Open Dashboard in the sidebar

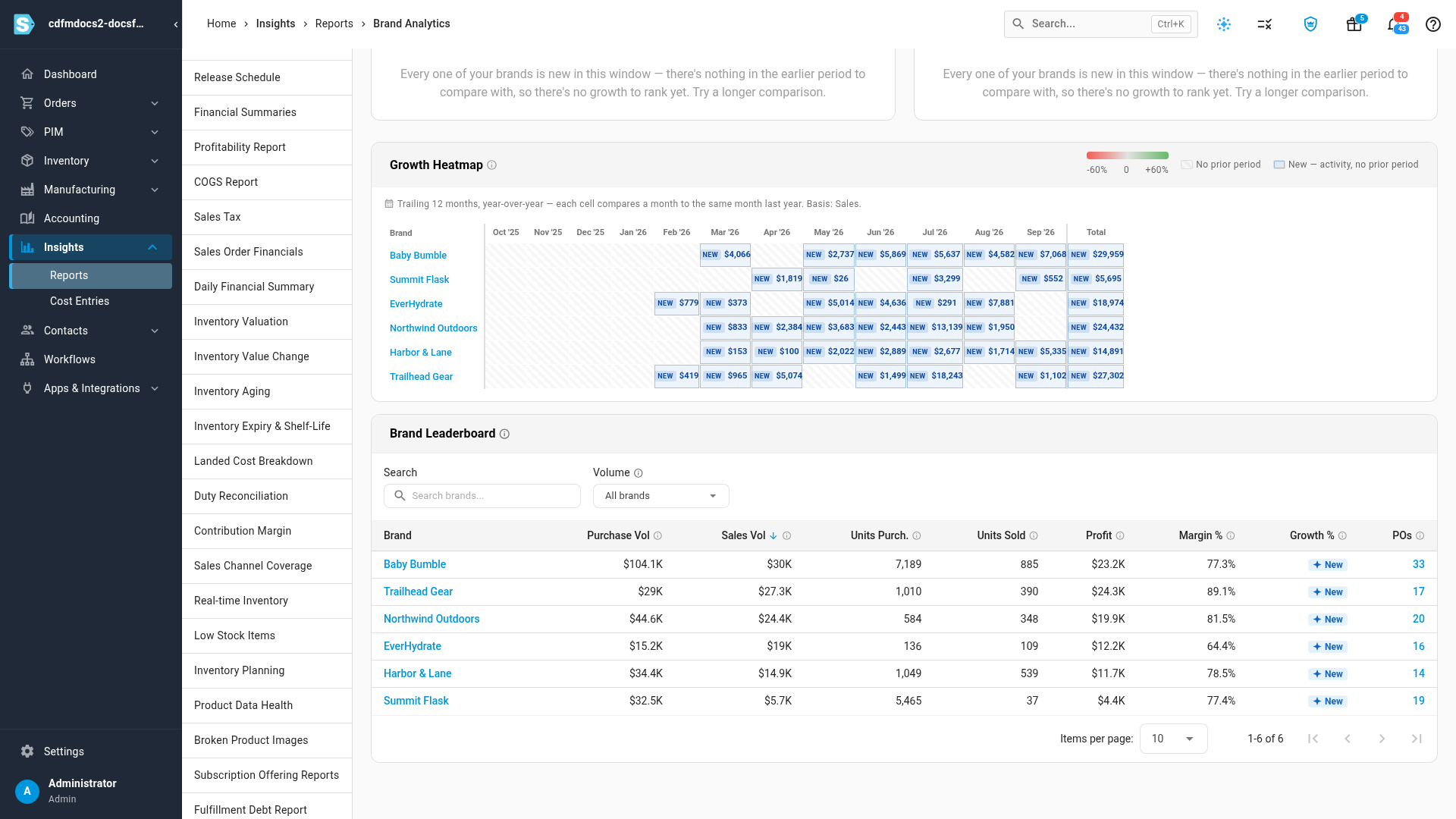click(x=90, y=74)
